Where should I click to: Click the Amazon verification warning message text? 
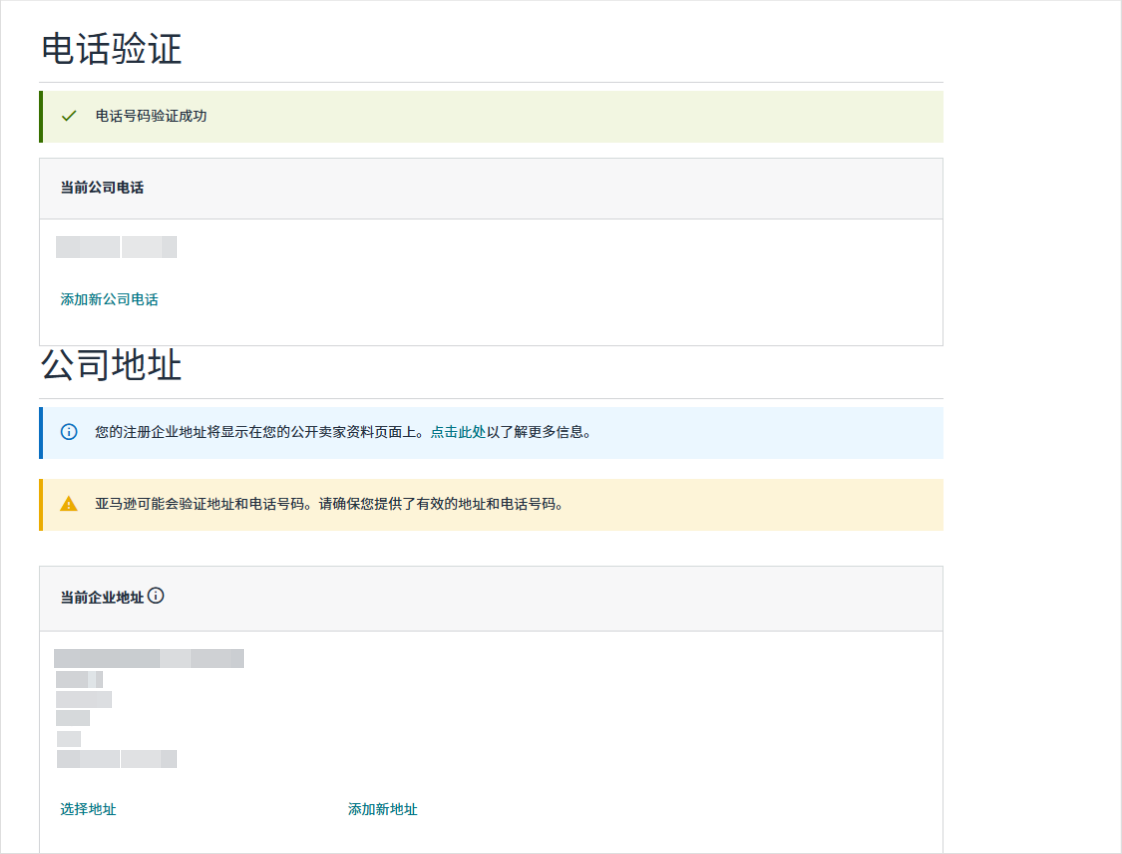tap(330, 504)
